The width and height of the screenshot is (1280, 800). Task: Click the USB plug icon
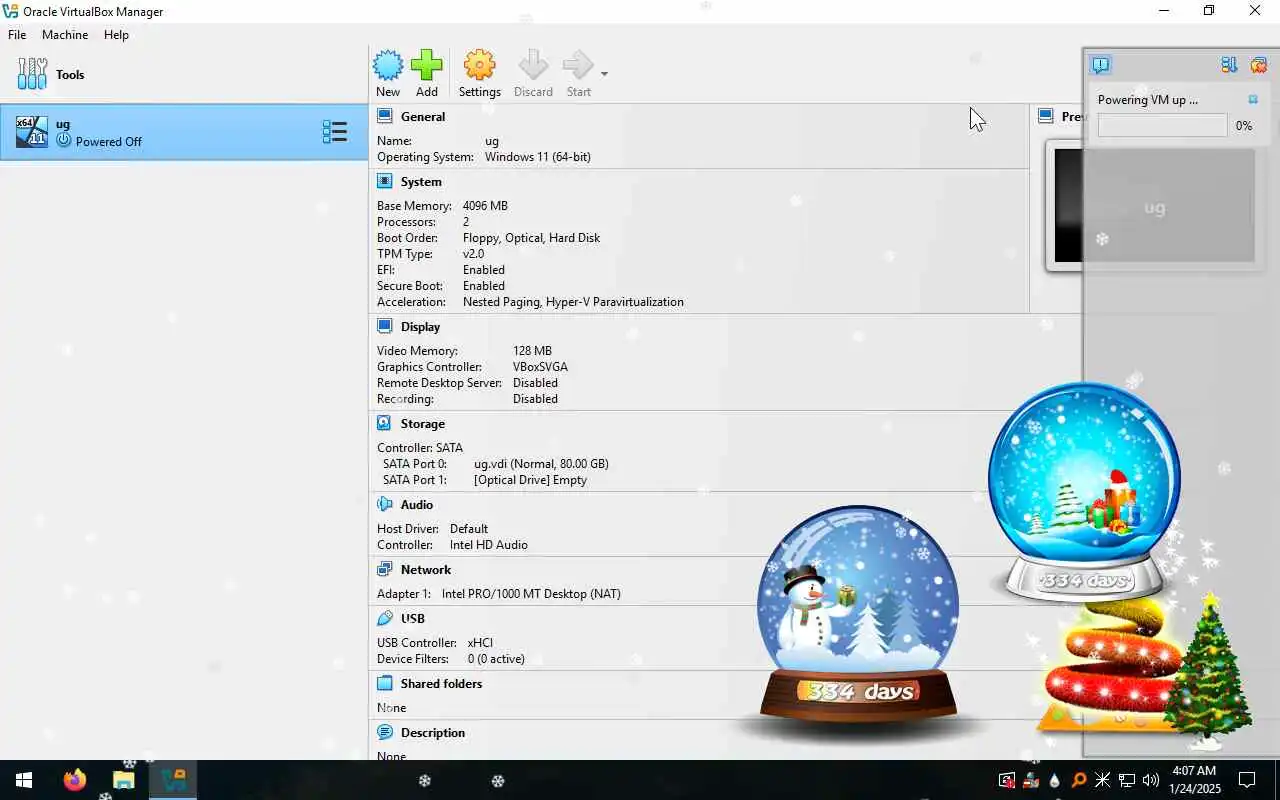pos(385,618)
